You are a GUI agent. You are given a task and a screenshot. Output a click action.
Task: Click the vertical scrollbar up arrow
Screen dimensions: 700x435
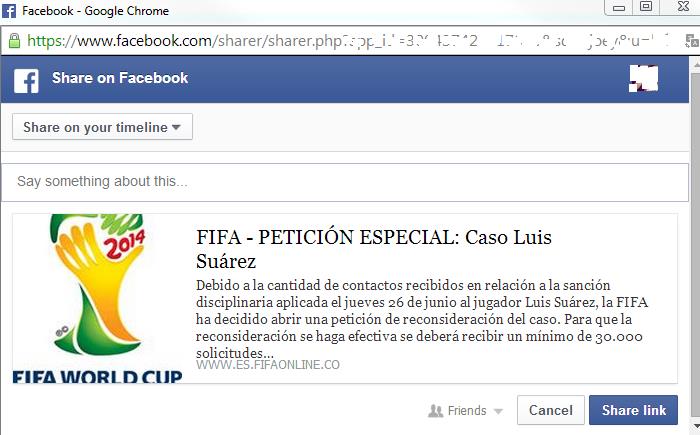click(x=696, y=65)
